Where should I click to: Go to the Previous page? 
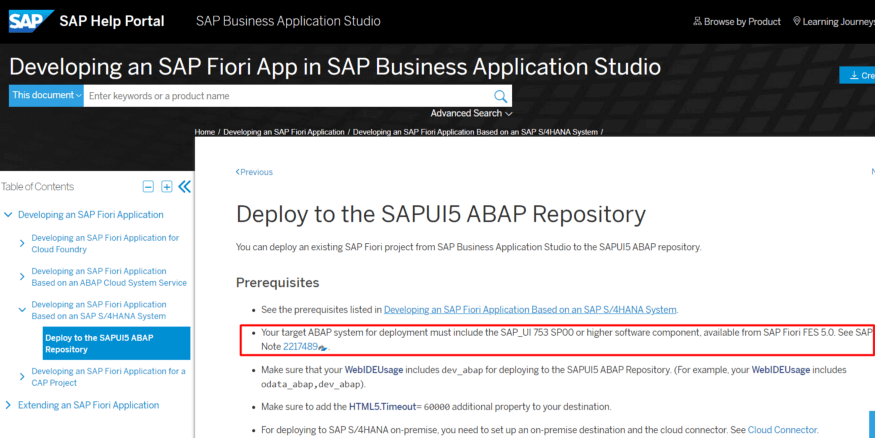254,172
